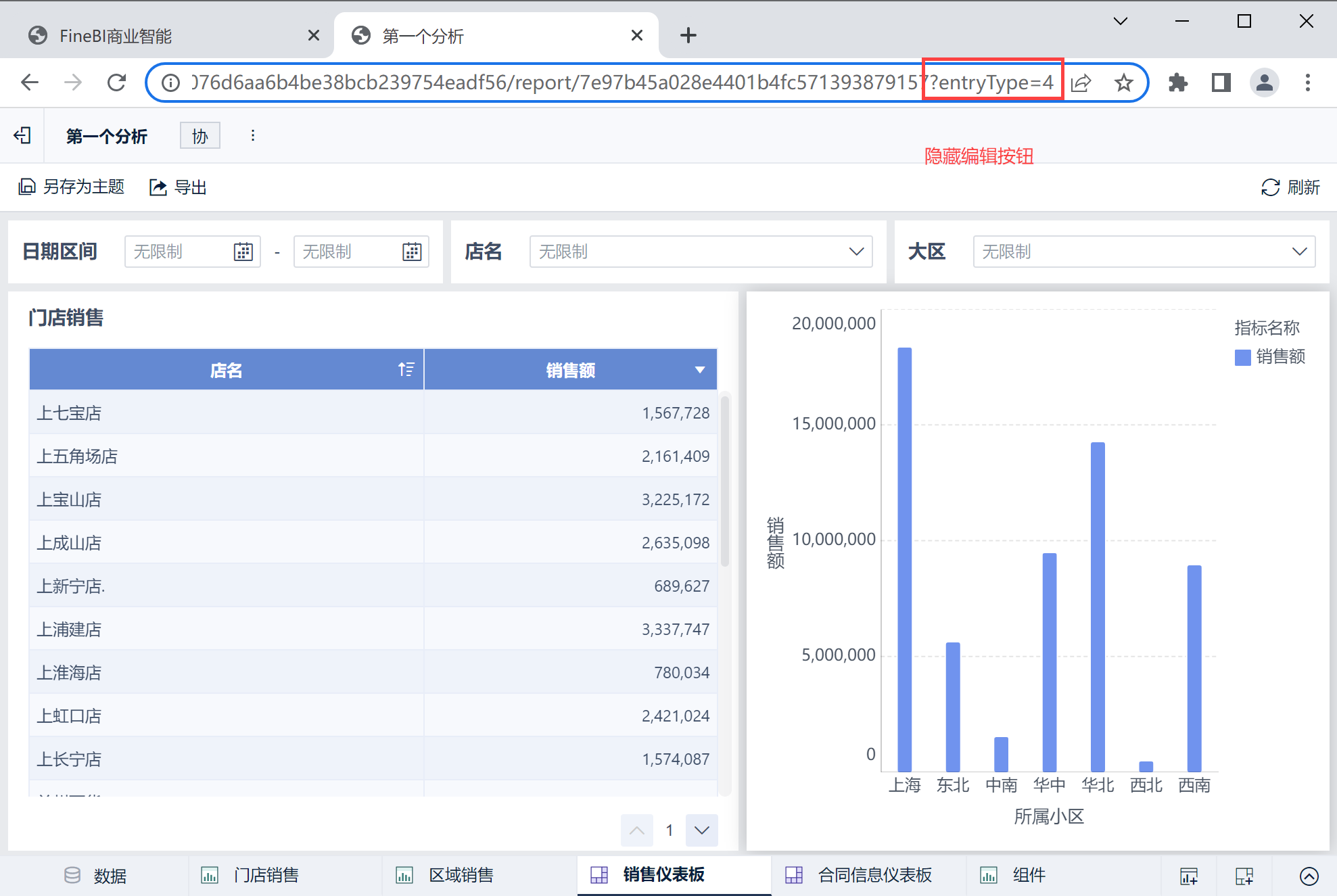Click the add component icon in bottom bar

pos(1188,876)
